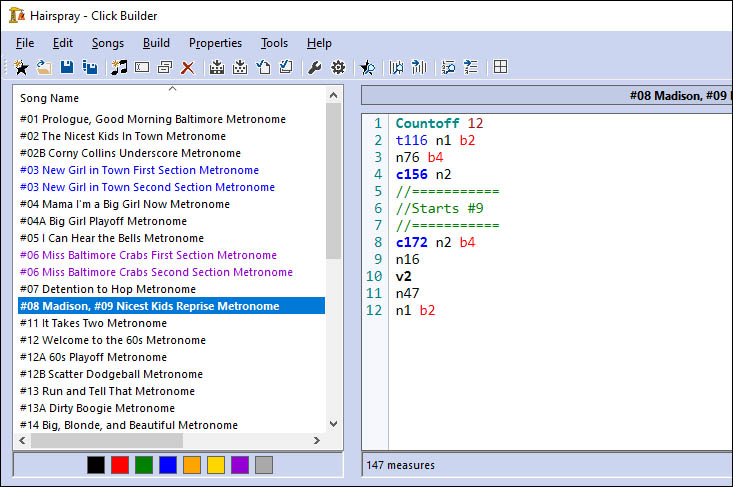Add a new song with music note icon
The width and height of the screenshot is (733, 487).
pos(119,67)
